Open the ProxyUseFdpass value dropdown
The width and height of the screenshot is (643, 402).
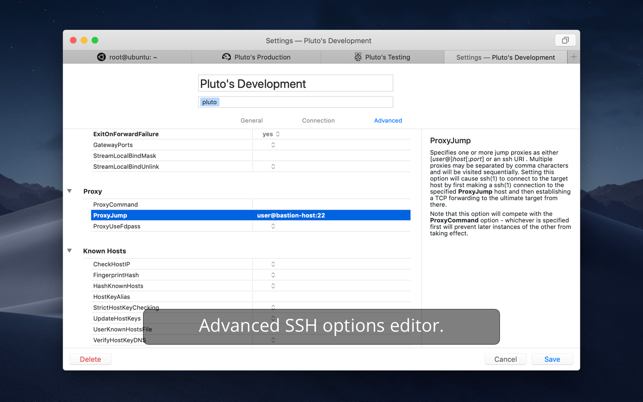[273, 226]
